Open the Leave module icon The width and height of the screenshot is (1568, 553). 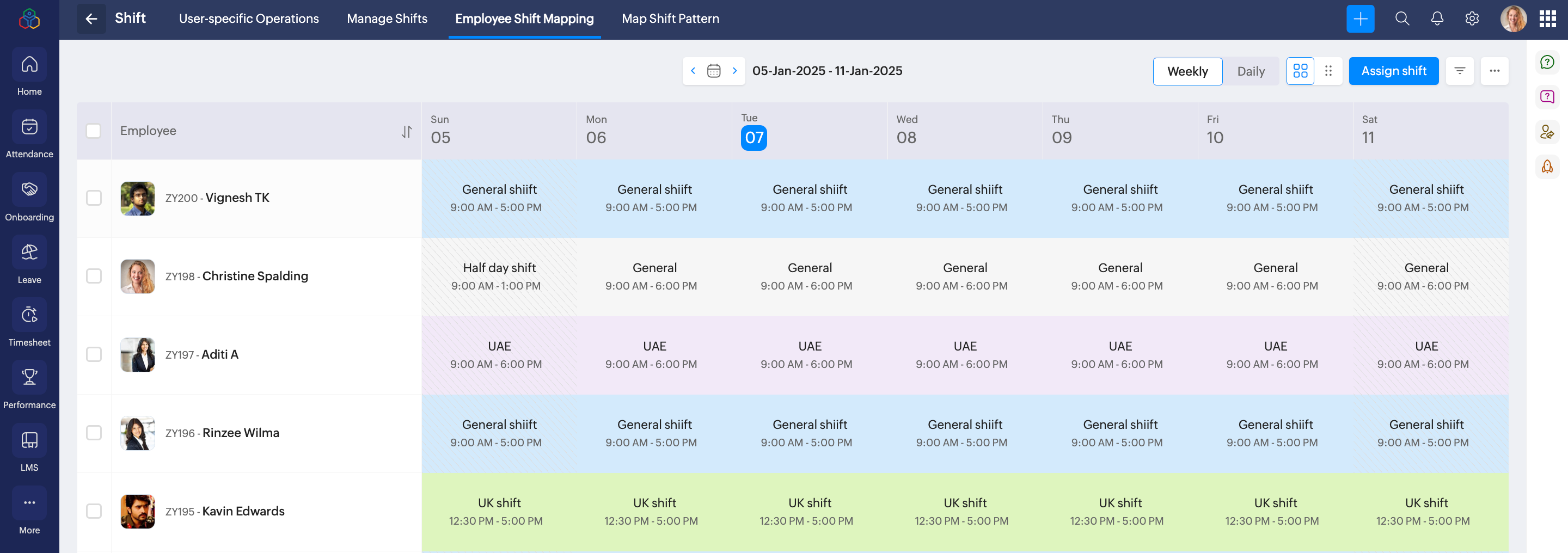tap(29, 252)
